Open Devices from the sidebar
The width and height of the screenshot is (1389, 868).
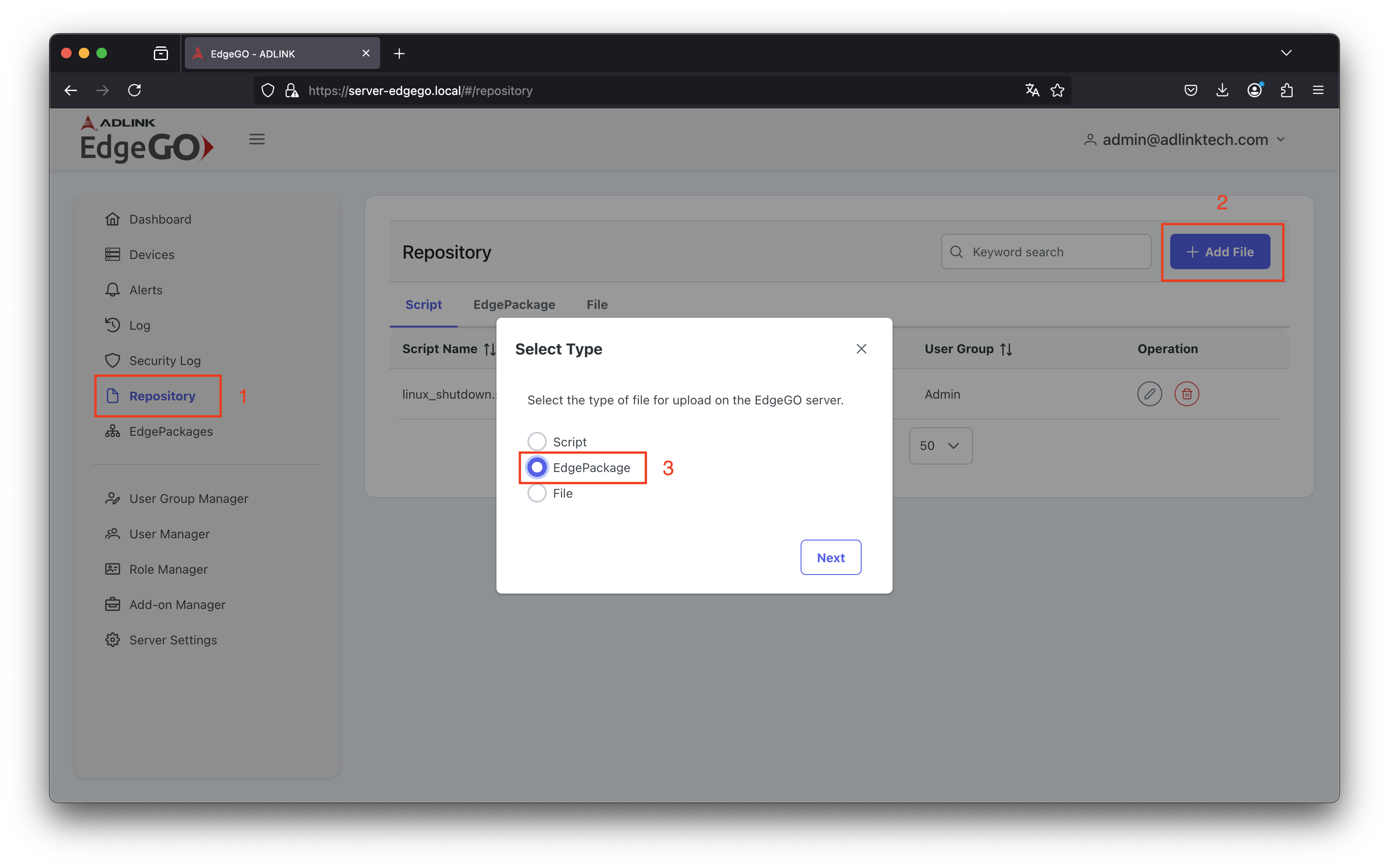pyautogui.click(x=151, y=254)
